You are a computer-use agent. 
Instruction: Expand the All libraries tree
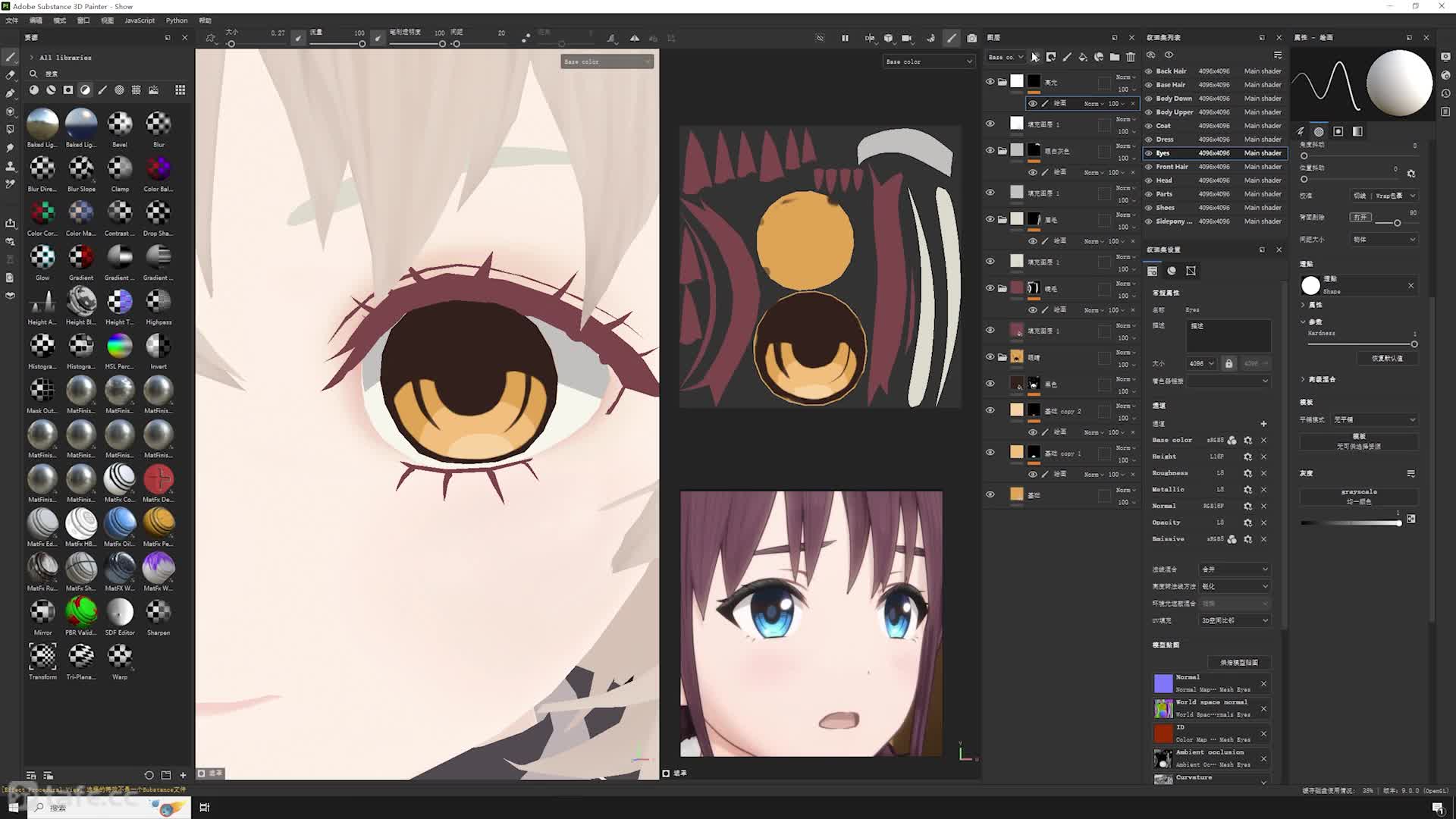[x=31, y=58]
